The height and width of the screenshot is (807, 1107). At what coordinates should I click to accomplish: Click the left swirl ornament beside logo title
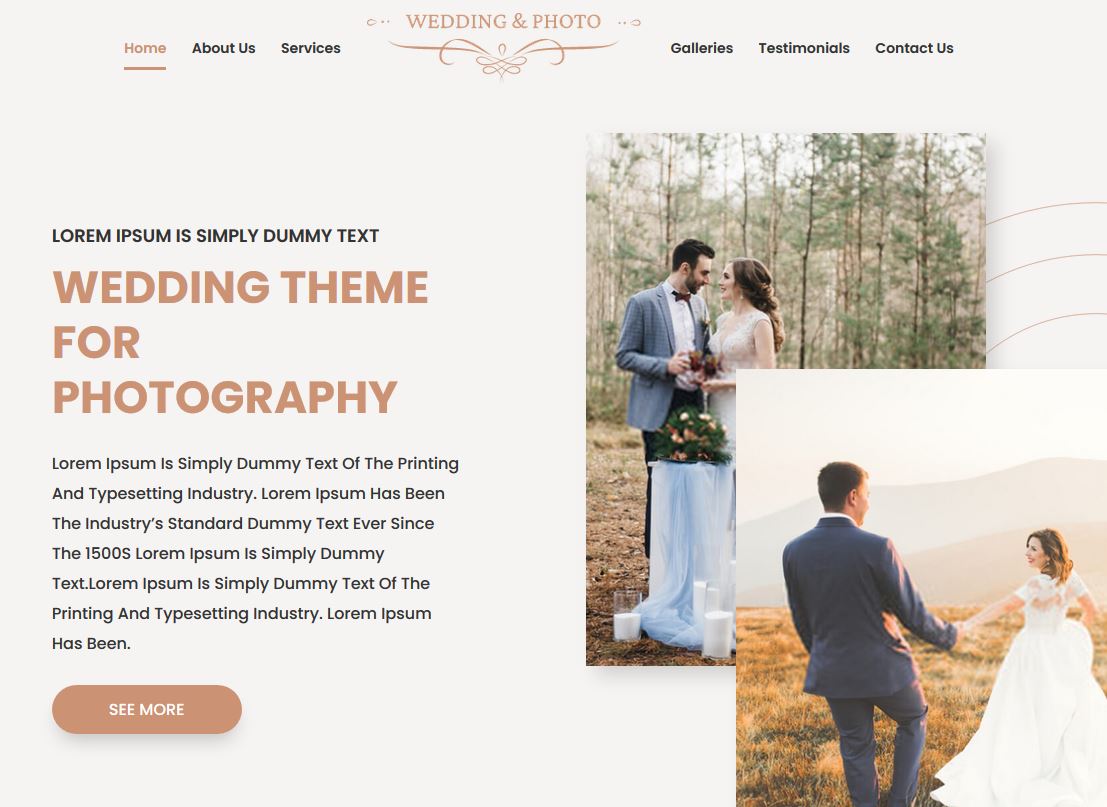378,22
